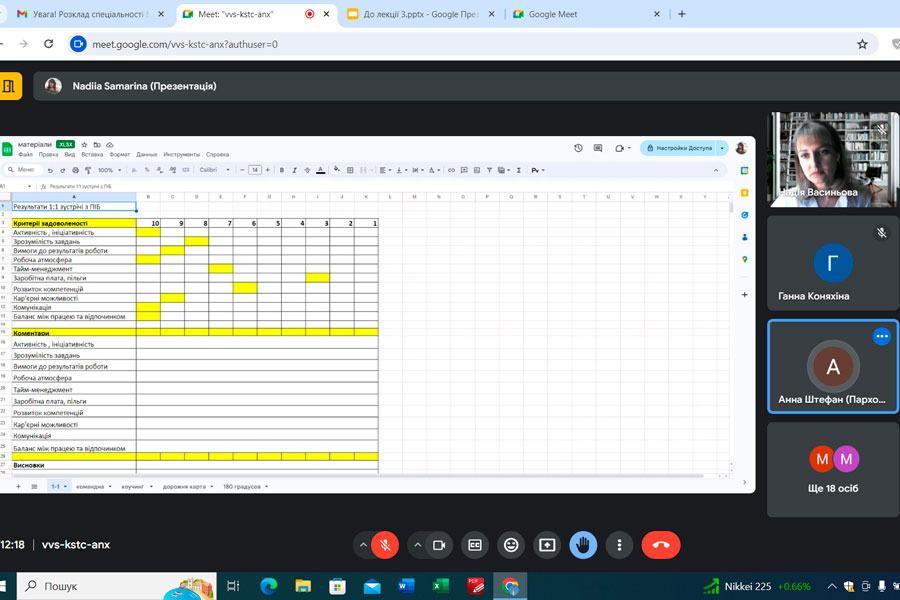This screenshot has height=600, width=900.
Task: Open the borders tool
Action: coord(350,170)
